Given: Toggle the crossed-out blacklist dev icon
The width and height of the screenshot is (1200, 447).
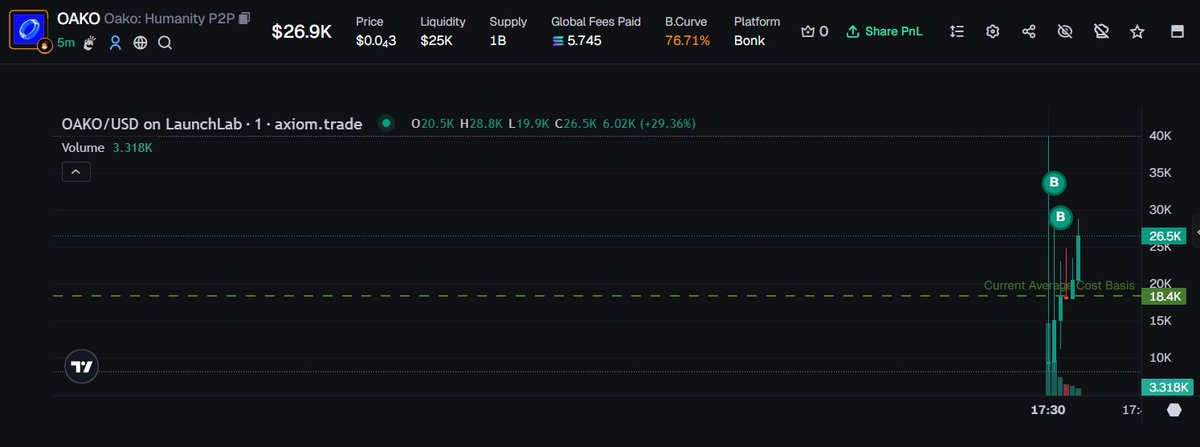Looking at the screenshot, I should pos(1101,31).
